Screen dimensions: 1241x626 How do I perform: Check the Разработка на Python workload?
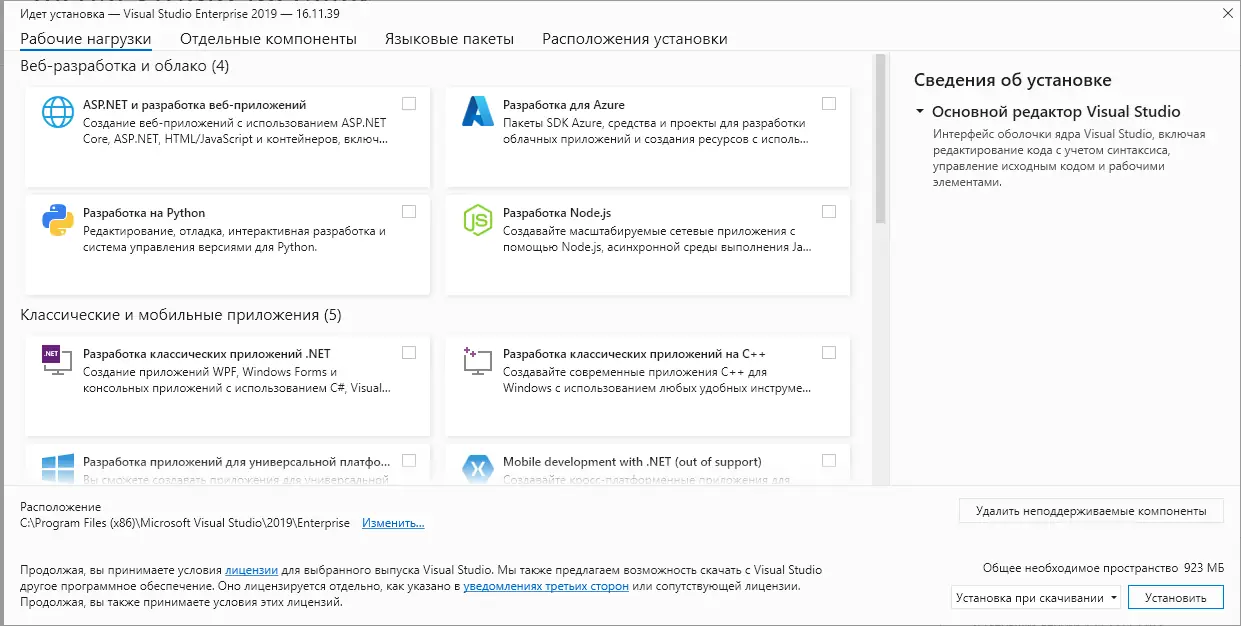410,211
